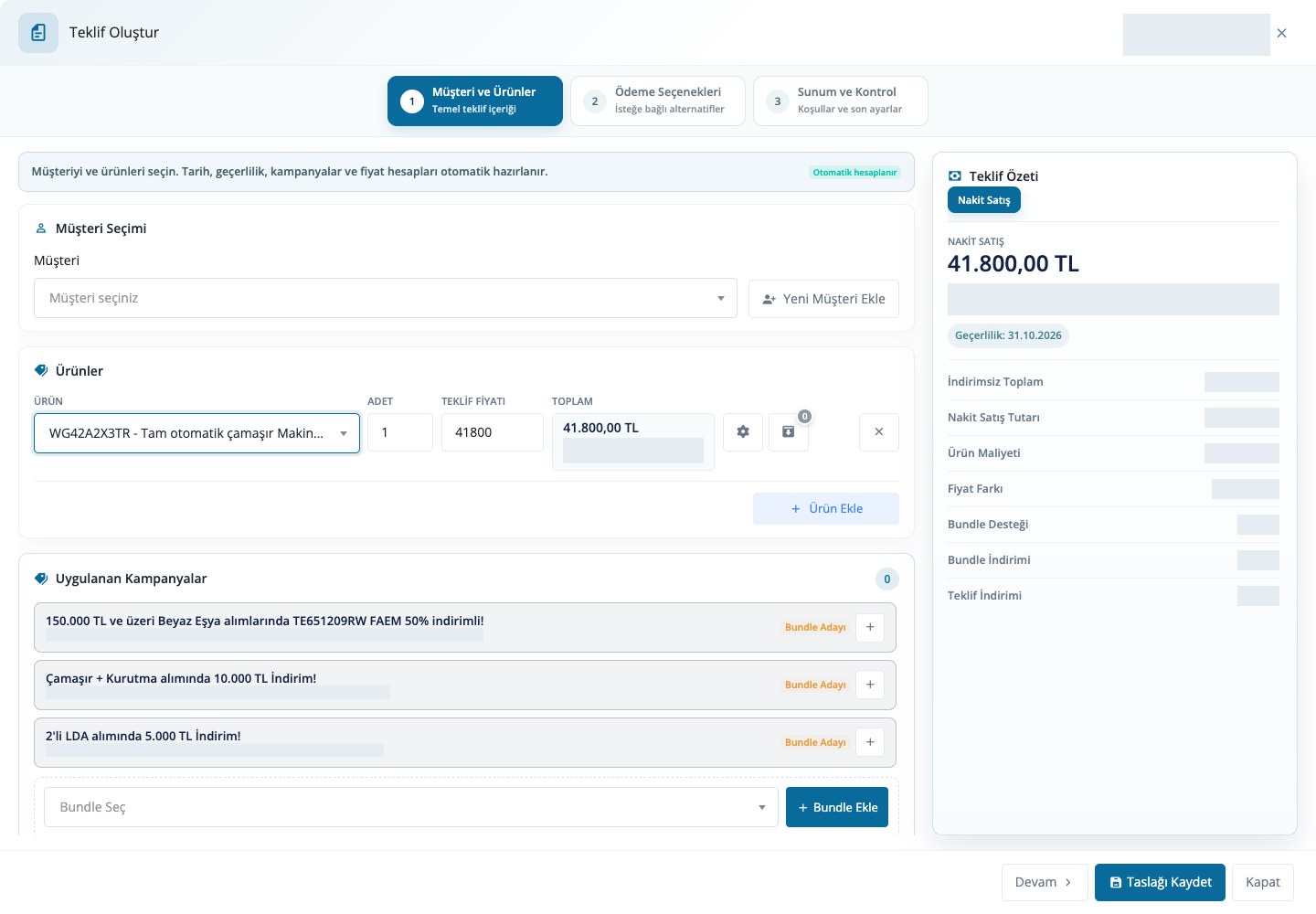Click the Uygulanan Kampanyalar count badge
The image size is (1316, 914).
click(x=887, y=579)
